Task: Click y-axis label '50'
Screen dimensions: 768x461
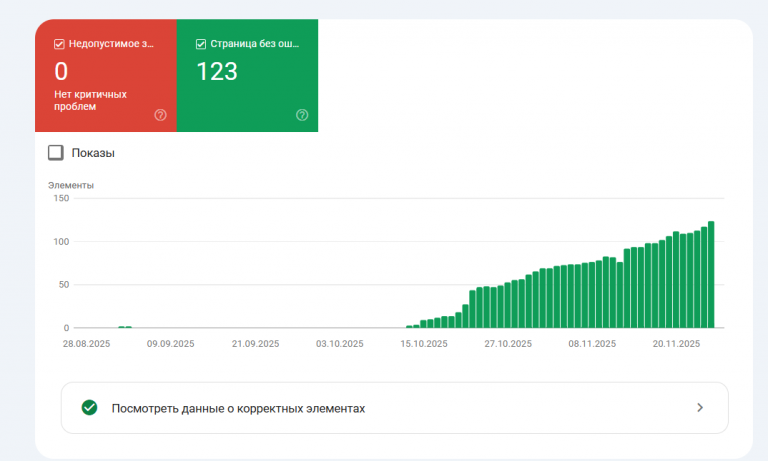Action: pyautogui.click(x=64, y=285)
